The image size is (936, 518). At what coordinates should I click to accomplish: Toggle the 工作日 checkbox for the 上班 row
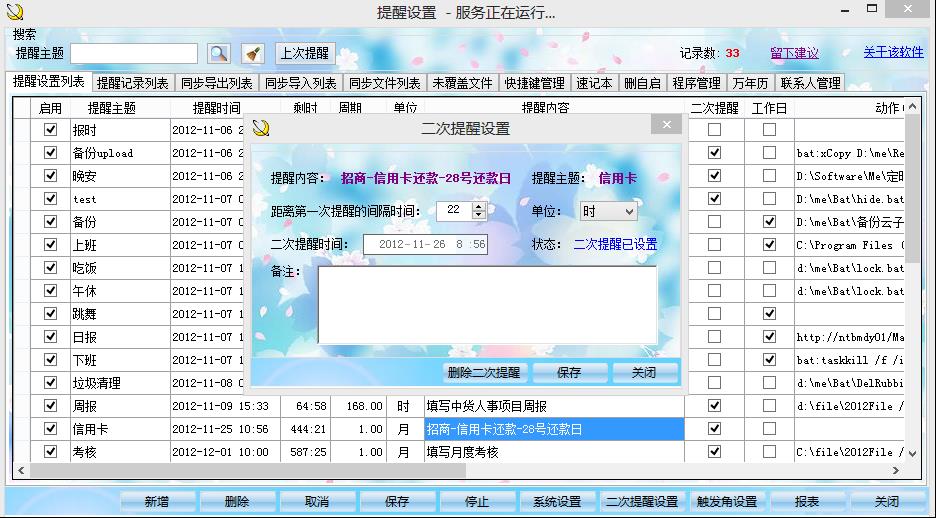(769, 245)
